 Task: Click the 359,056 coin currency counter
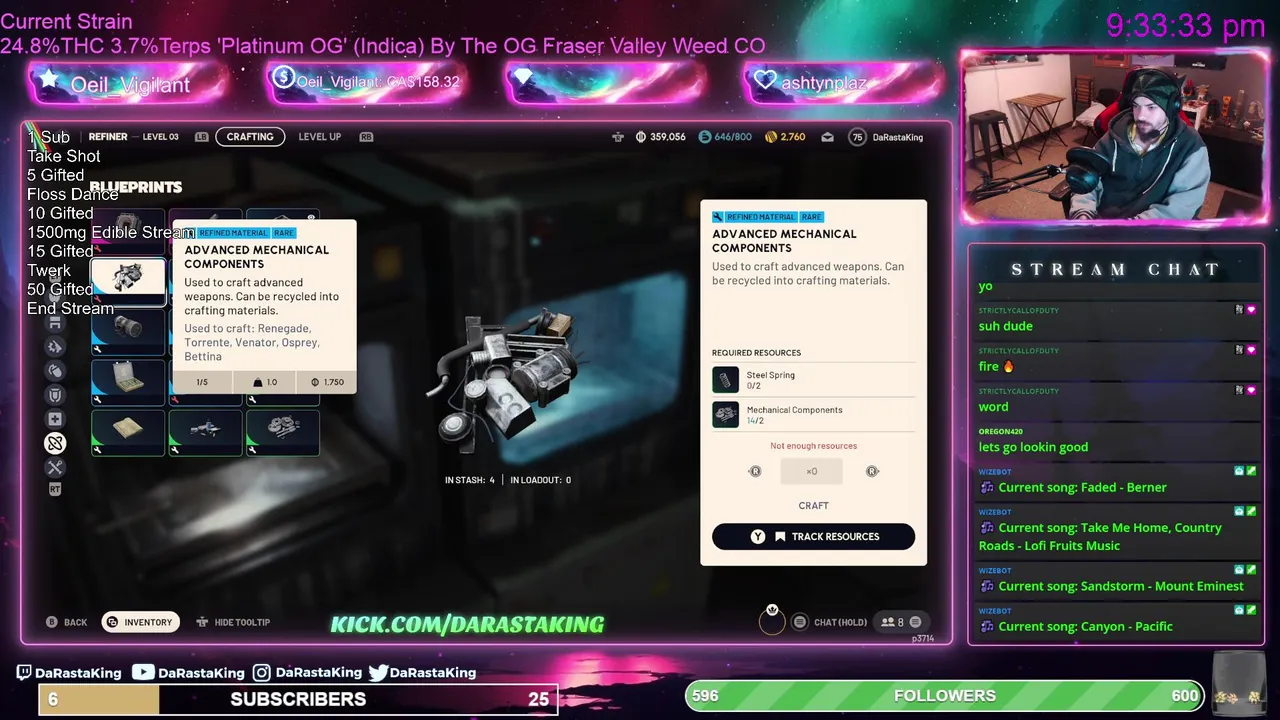pyautogui.click(x=661, y=137)
